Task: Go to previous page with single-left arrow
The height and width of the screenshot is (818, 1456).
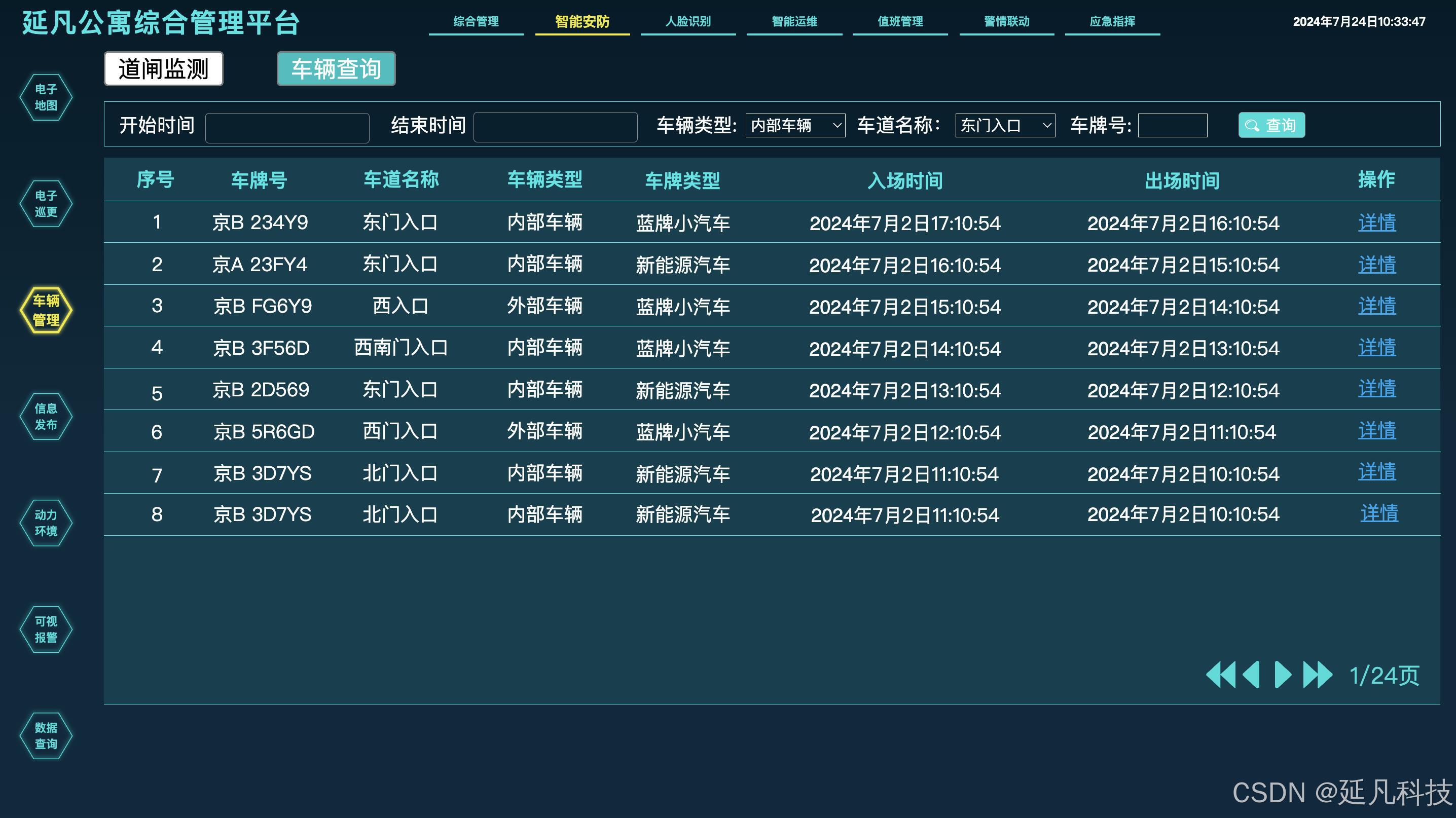Action: (1251, 675)
